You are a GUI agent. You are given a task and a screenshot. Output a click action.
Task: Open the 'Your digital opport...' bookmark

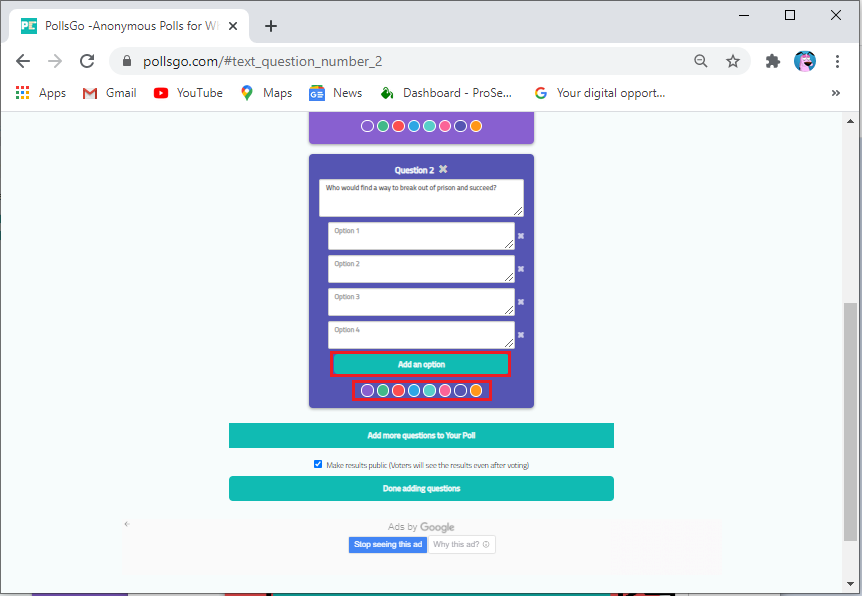[x=600, y=93]
